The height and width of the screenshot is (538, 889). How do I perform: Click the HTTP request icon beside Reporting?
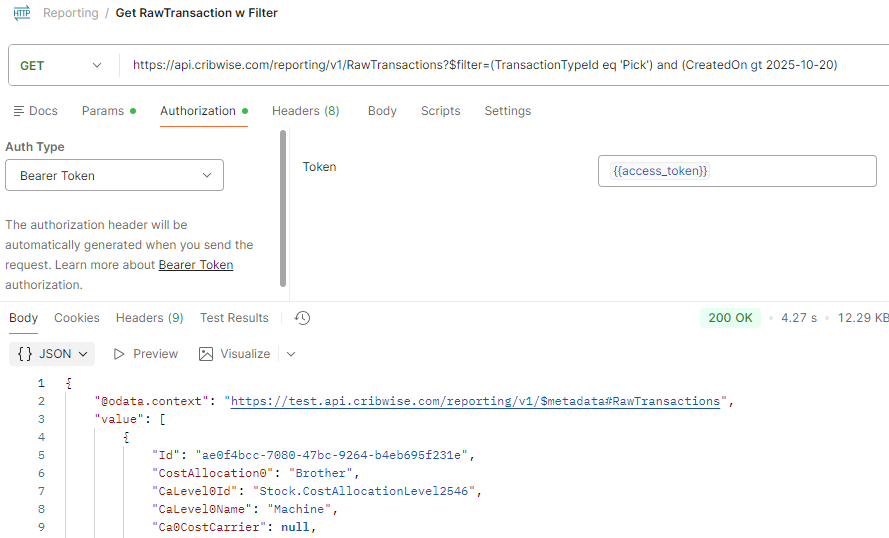click(x=22, y=13)
